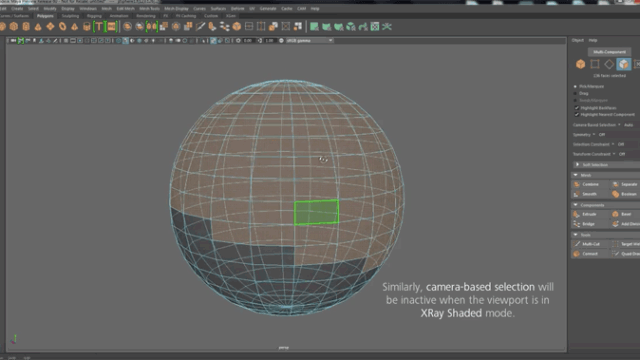Switch to edge selection mode icon
Image resolution: width=640 pixels, height=360 pixels.
(609, 64)
